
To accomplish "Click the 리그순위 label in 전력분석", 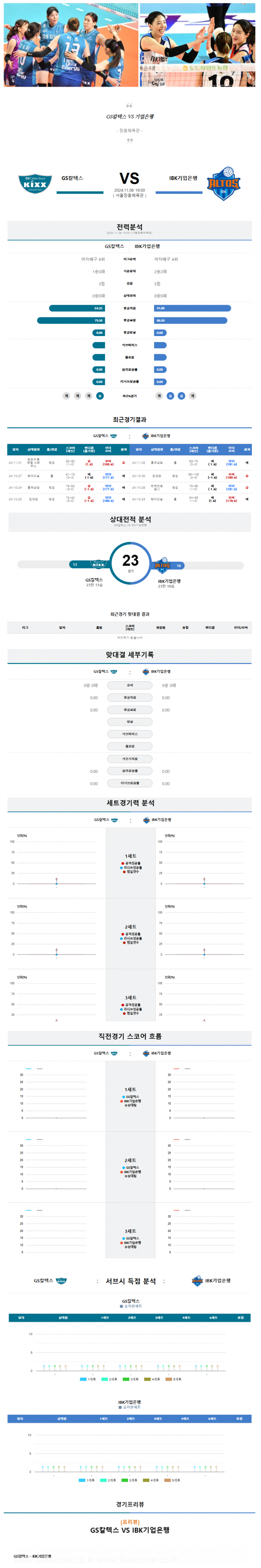I will 130,259.
